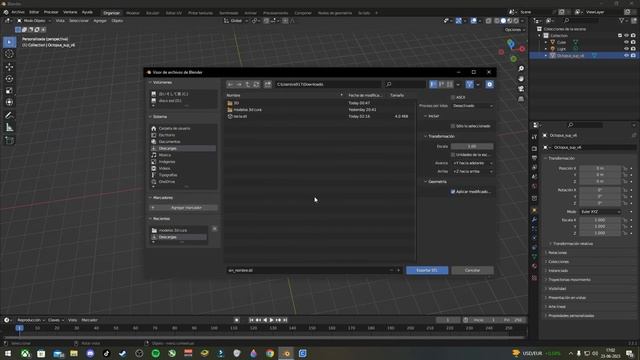640x360 pixels.
Task: Create a new folder in file browser
Action: pyautogui.click(x=268, y=84)
